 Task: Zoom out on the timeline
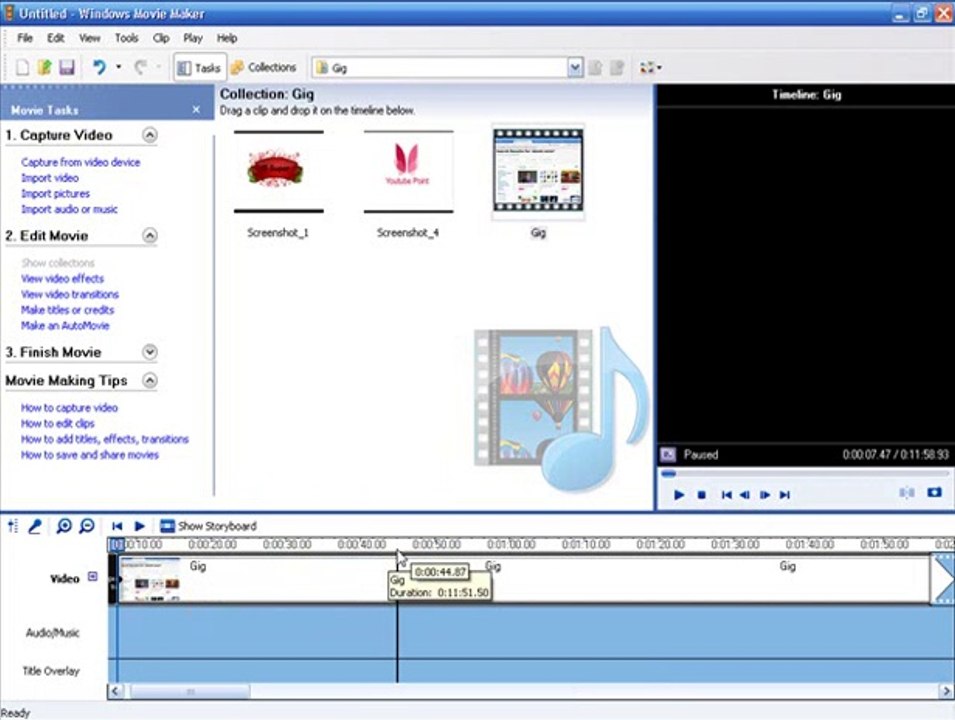tap(87, 526)
